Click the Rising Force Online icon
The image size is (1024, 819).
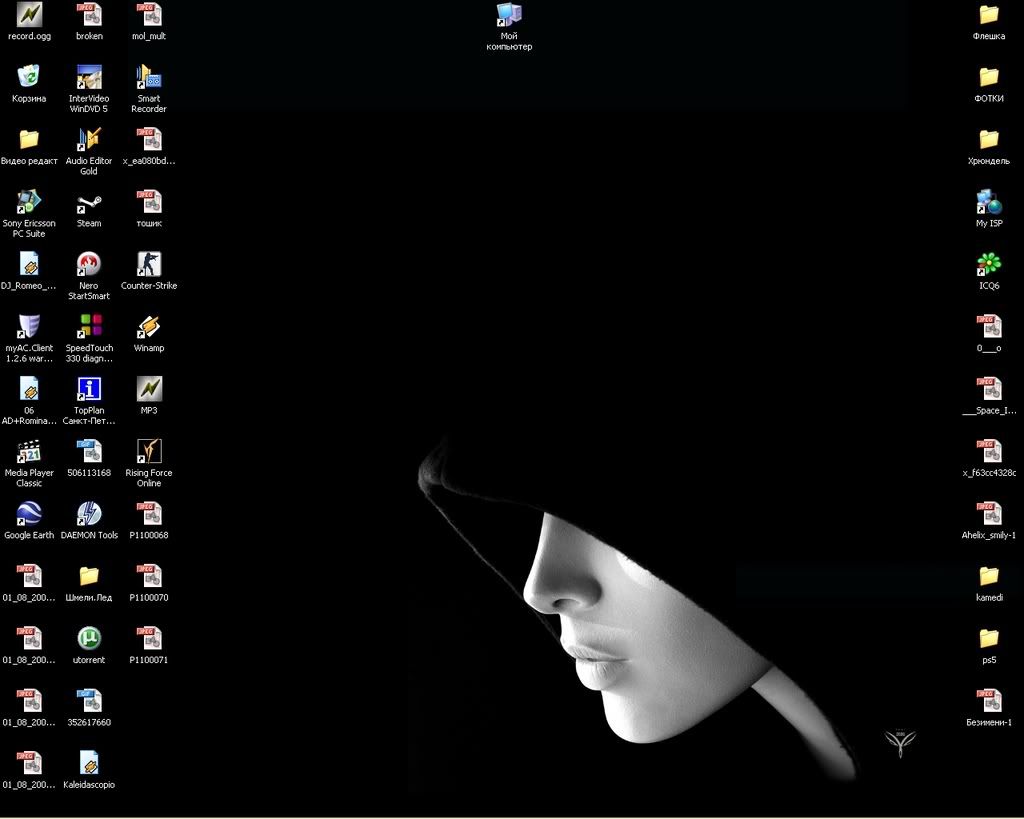tap(149, 452)
